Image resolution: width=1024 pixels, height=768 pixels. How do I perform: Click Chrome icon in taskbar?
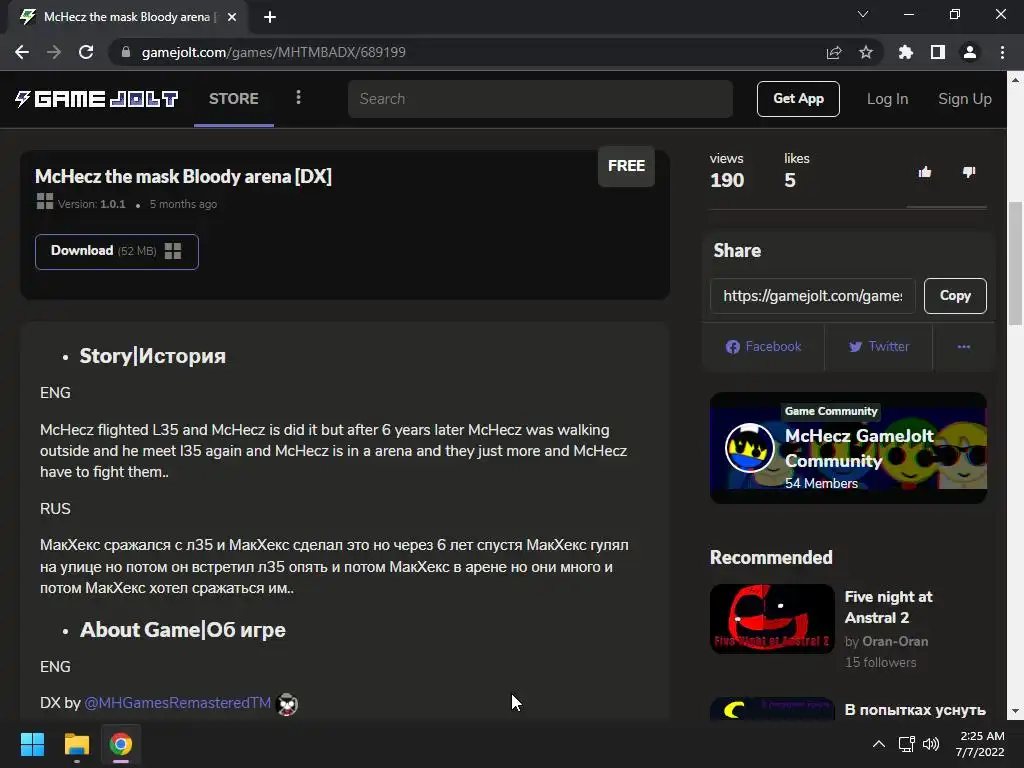click(121, 744)
